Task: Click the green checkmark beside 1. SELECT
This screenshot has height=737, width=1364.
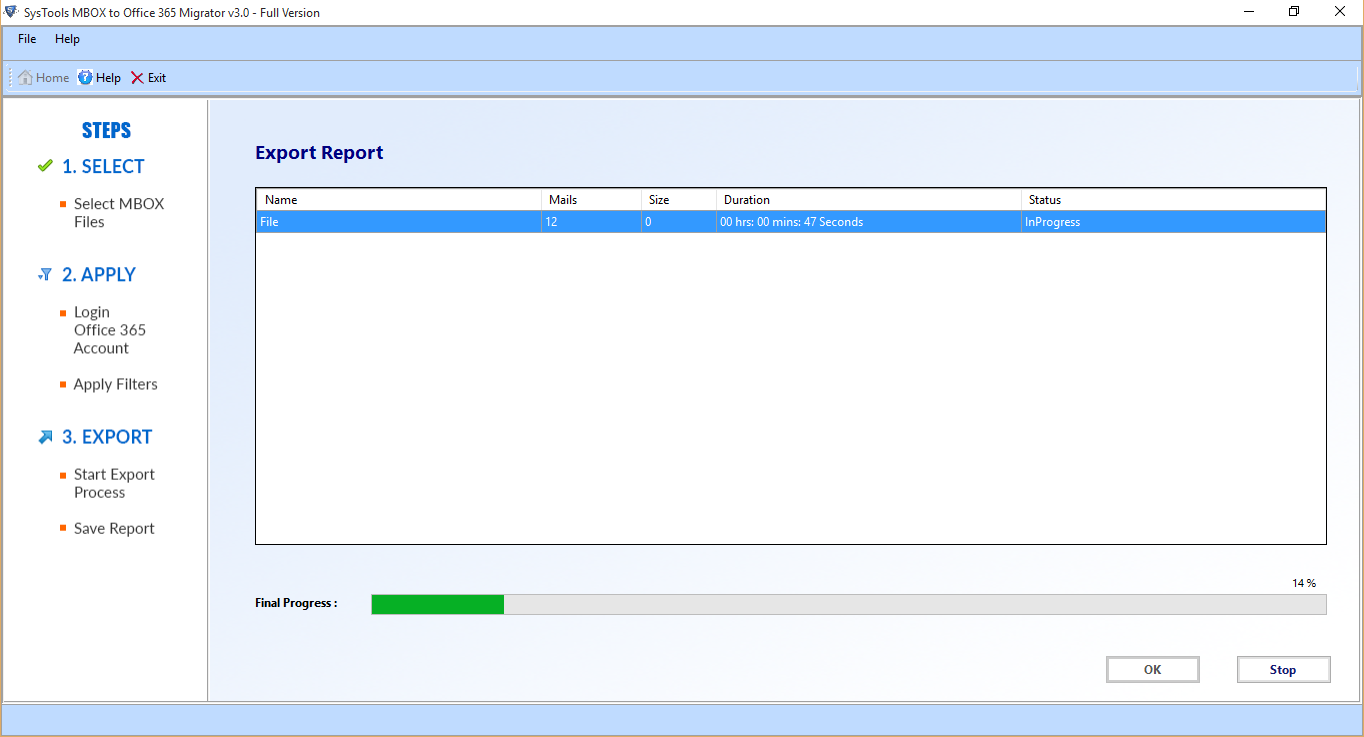Action: tap(45, 166)
